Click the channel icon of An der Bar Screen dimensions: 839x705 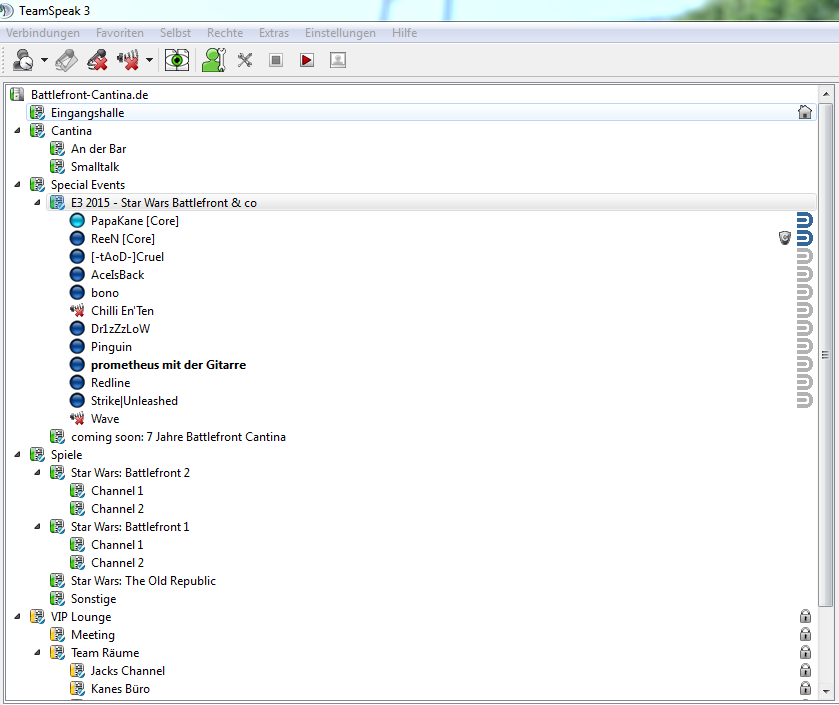click(57, 149)
